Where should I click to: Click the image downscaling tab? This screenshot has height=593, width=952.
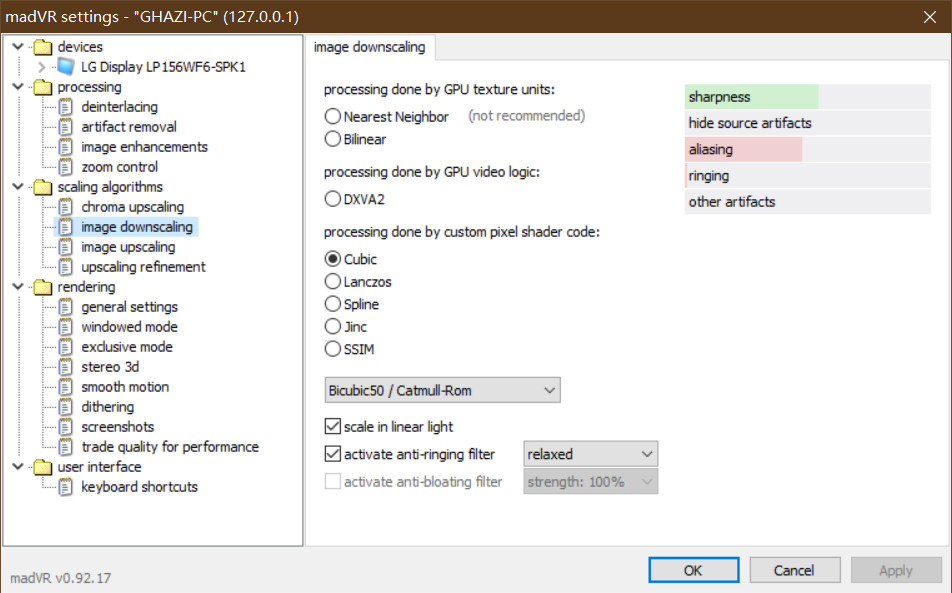pyautogui.click(x=370, y=47)
